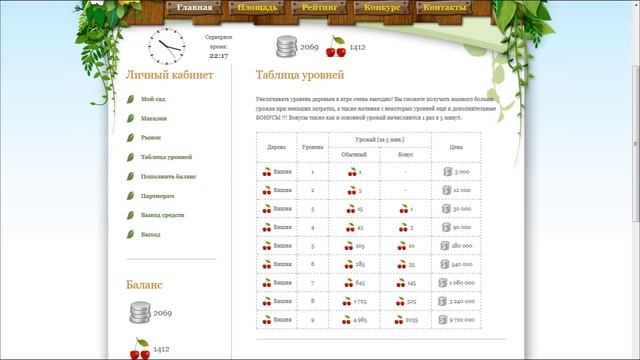The height and width of the screenshot is (360, 640).
Task: Click the Обычный harvest sub-header
Action: pos(354,155)
